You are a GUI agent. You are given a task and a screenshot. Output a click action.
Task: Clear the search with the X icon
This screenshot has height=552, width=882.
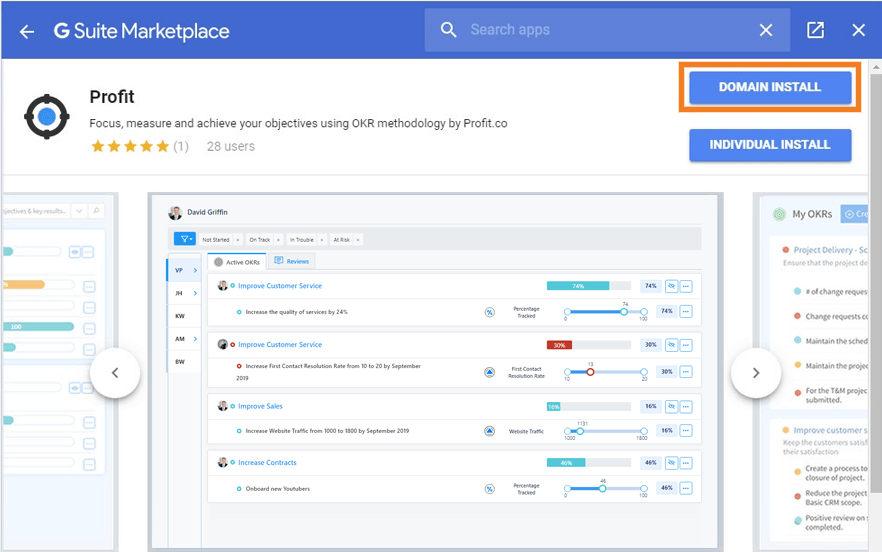(x=766, y=30)
